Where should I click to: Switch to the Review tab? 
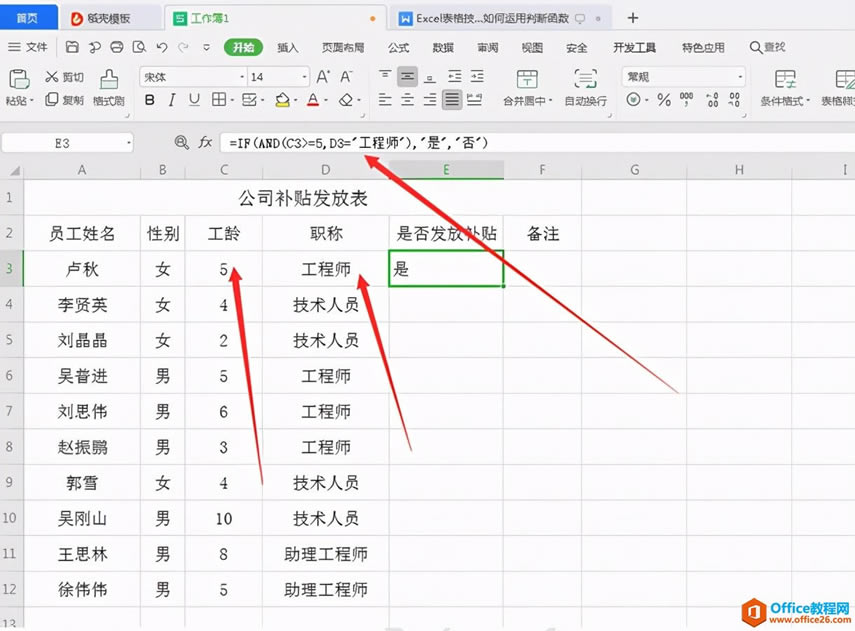pyautogui.click(x=487, y=47)
